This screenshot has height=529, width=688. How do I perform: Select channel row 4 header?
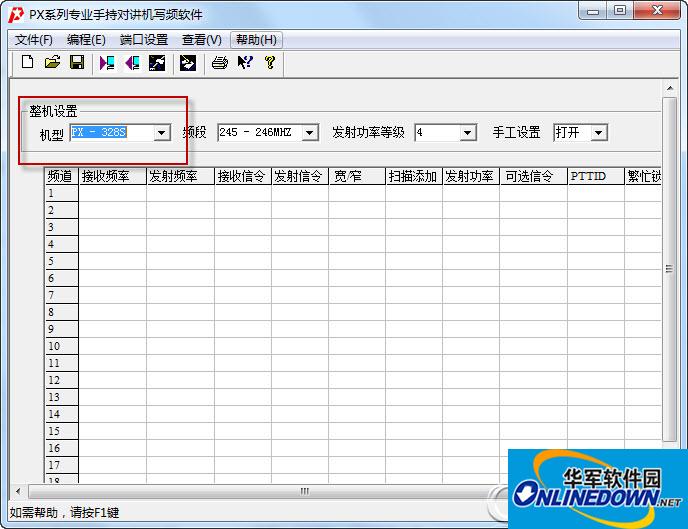(x=62, y=244)
